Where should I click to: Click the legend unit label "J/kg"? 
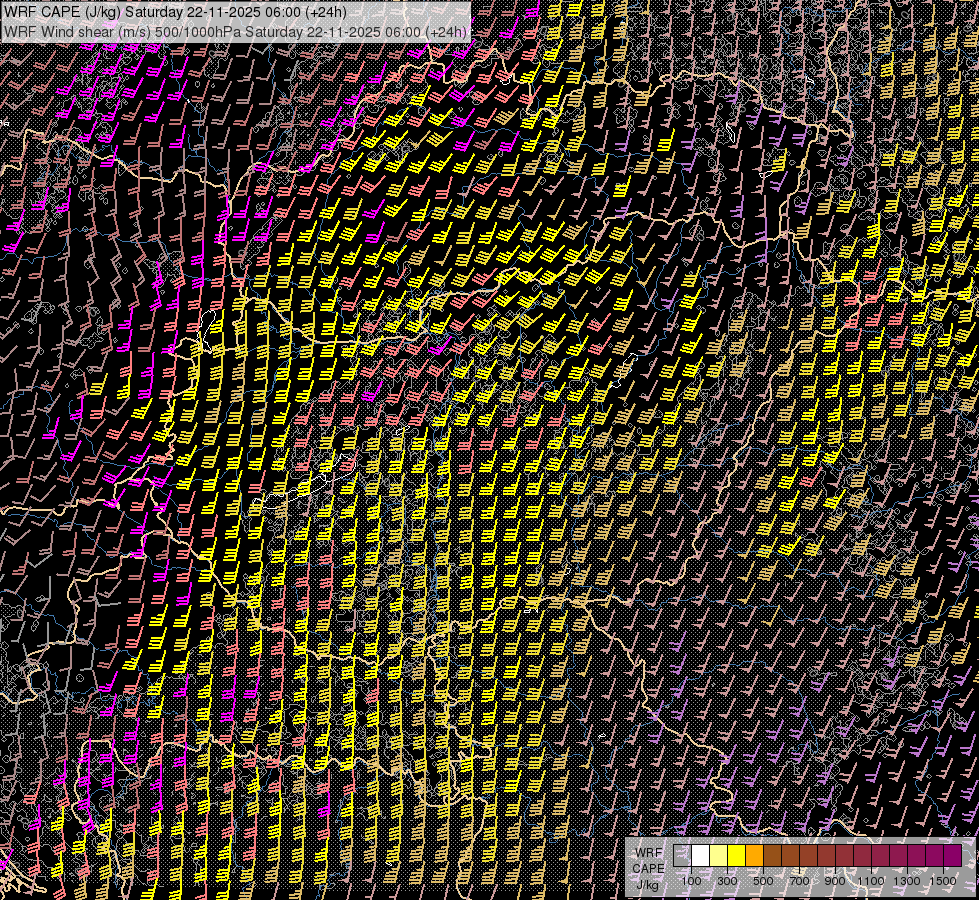click(x=647, y=885)
